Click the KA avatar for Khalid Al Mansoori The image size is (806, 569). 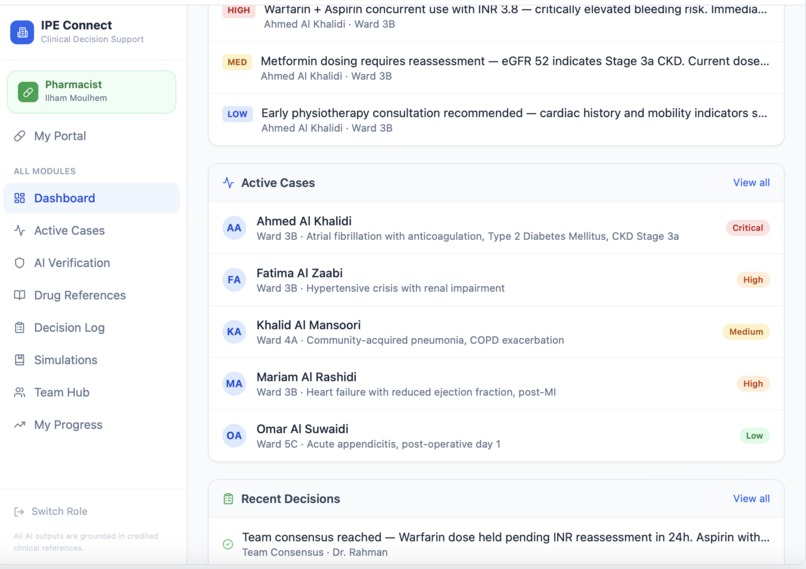pyautogui.click(x=234, y=332)
